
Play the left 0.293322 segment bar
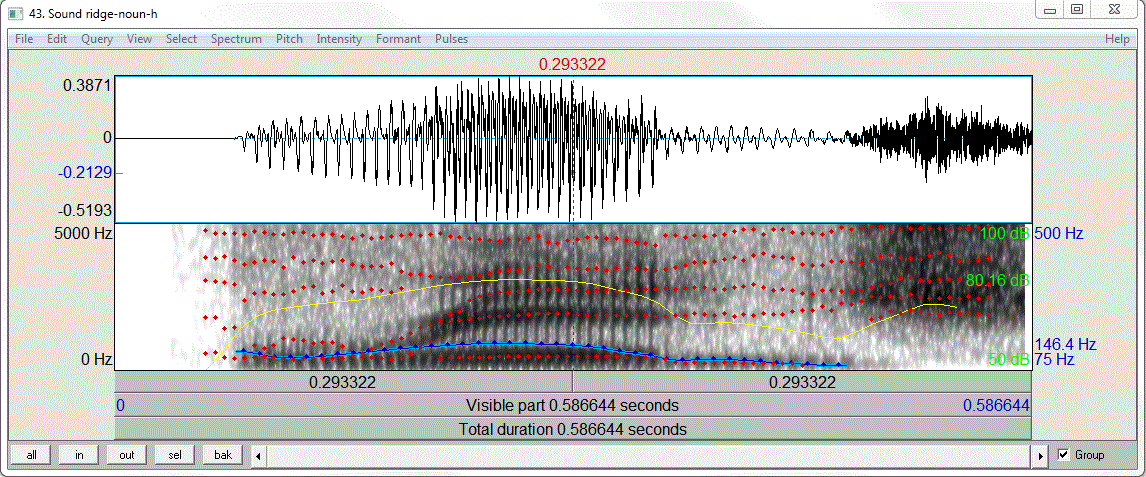pyautogui.click(x=344, y=382)
